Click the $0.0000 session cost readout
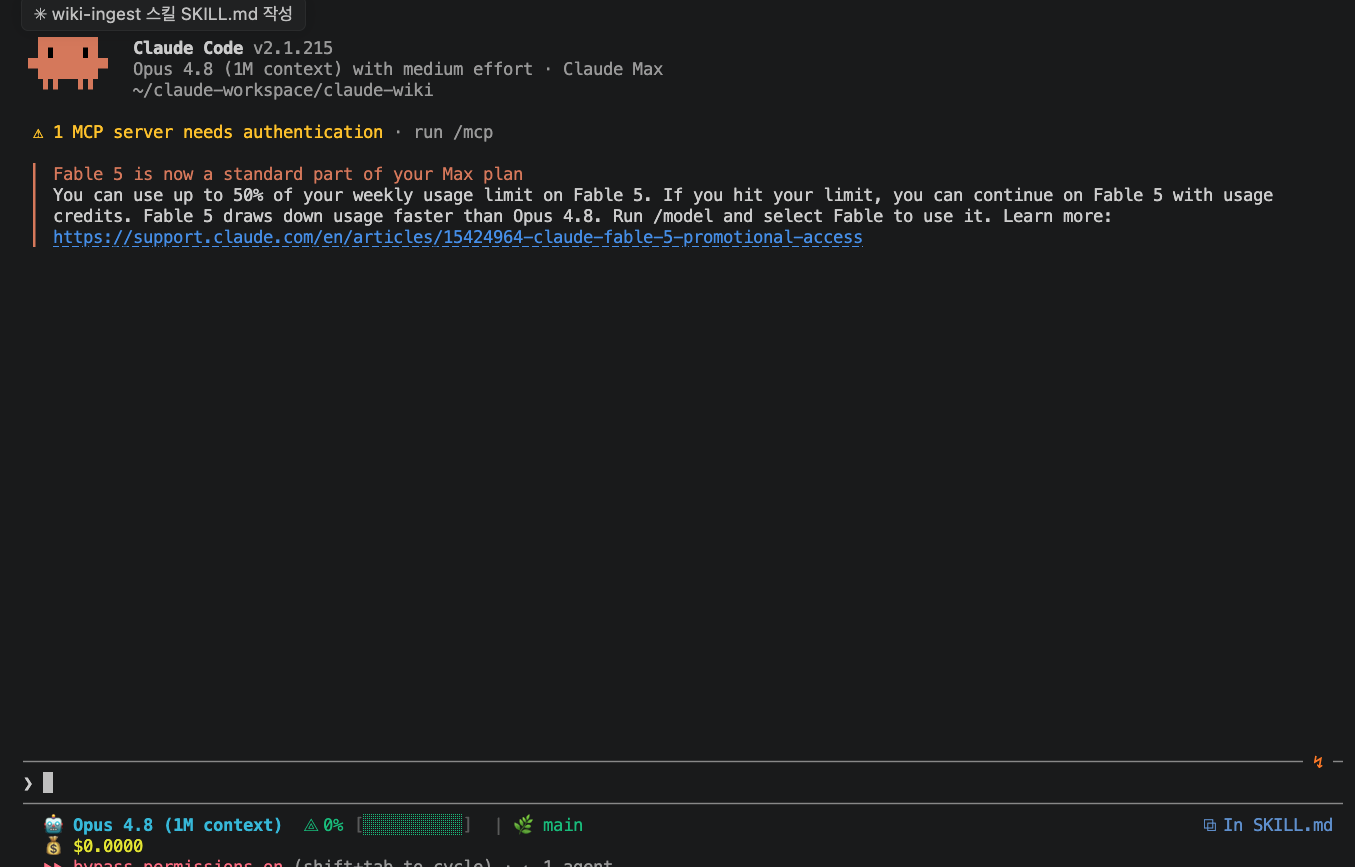1355x867 pixels. coord(108,846)
